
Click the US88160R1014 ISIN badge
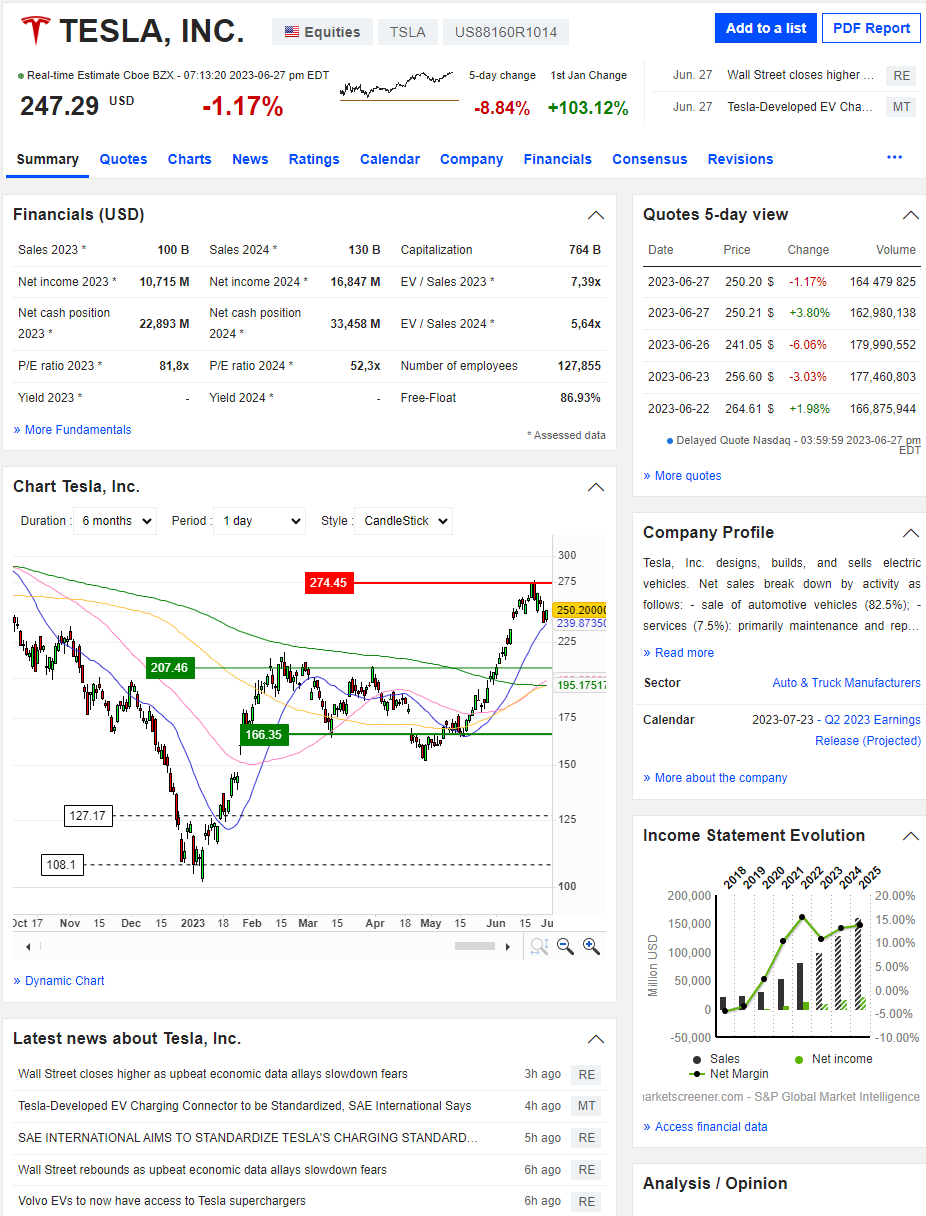point(506,32)
